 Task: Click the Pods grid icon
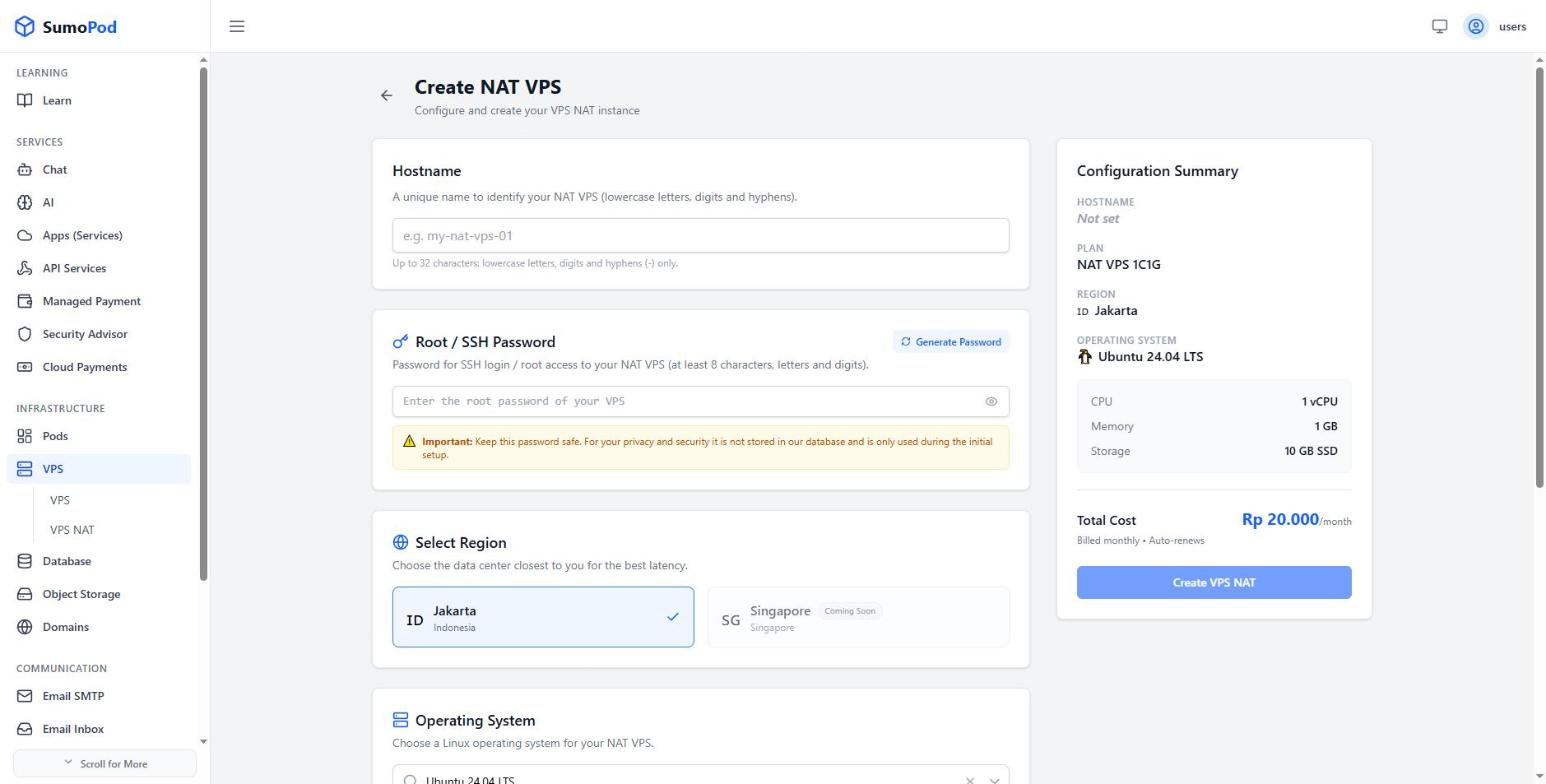coord(25,436)
